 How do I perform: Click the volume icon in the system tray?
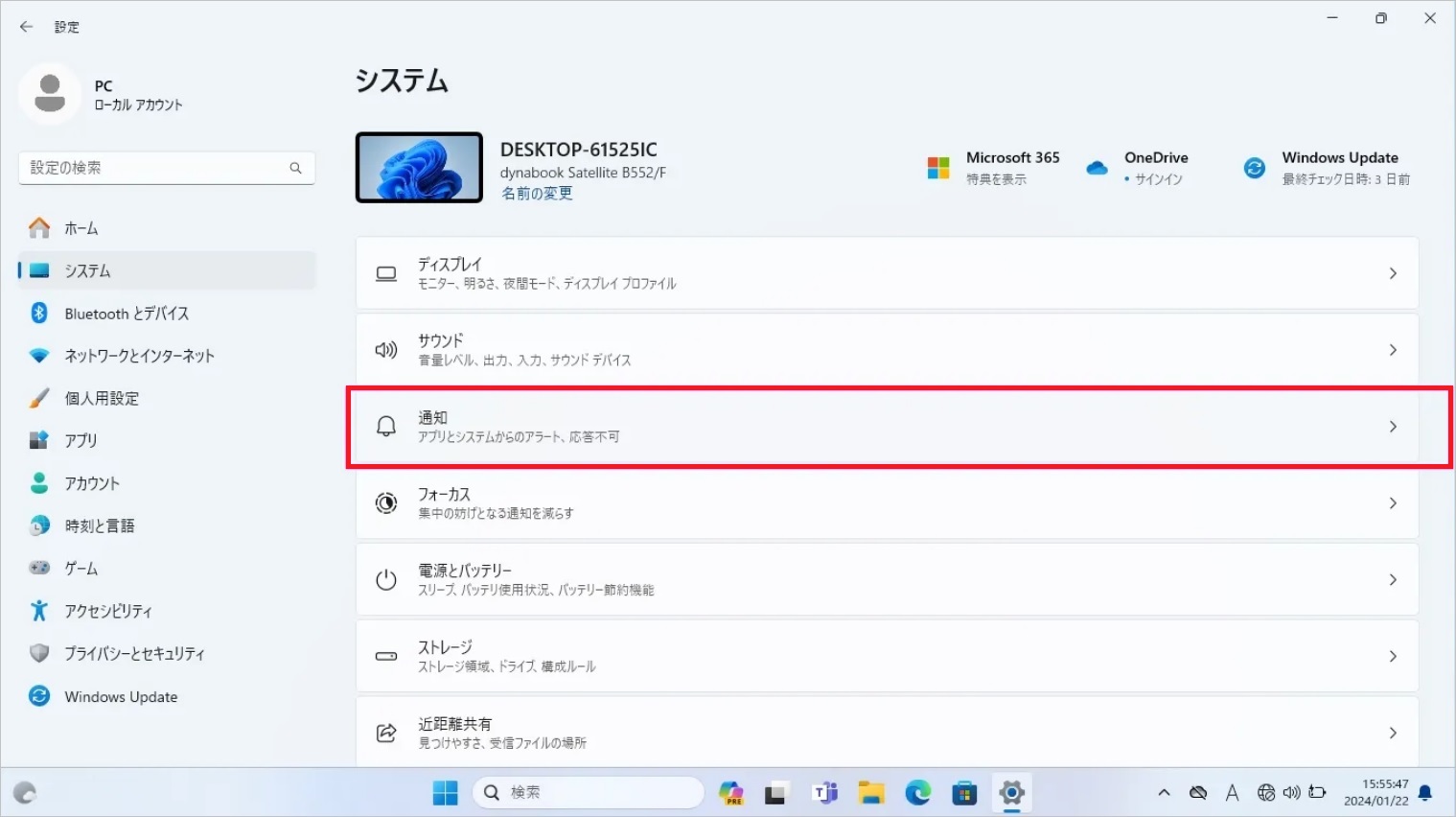(x=1290, y=793)
